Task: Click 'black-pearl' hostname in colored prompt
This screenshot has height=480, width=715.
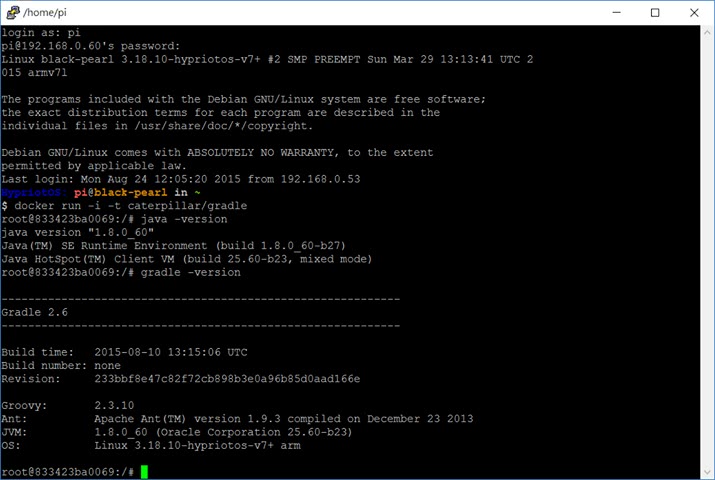Action: coord(131,192)
